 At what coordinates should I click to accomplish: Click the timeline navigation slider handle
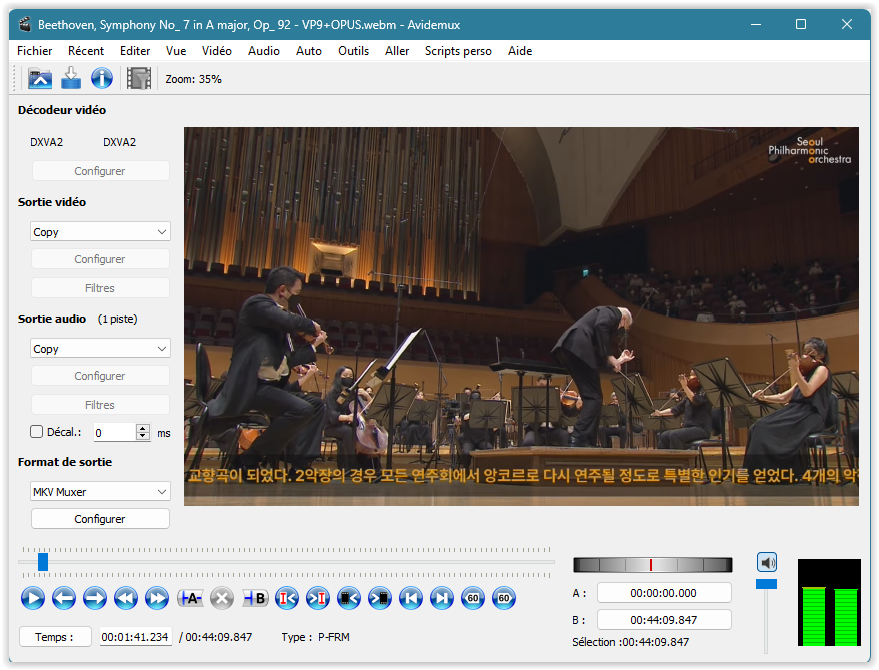[x=43, y=562]
